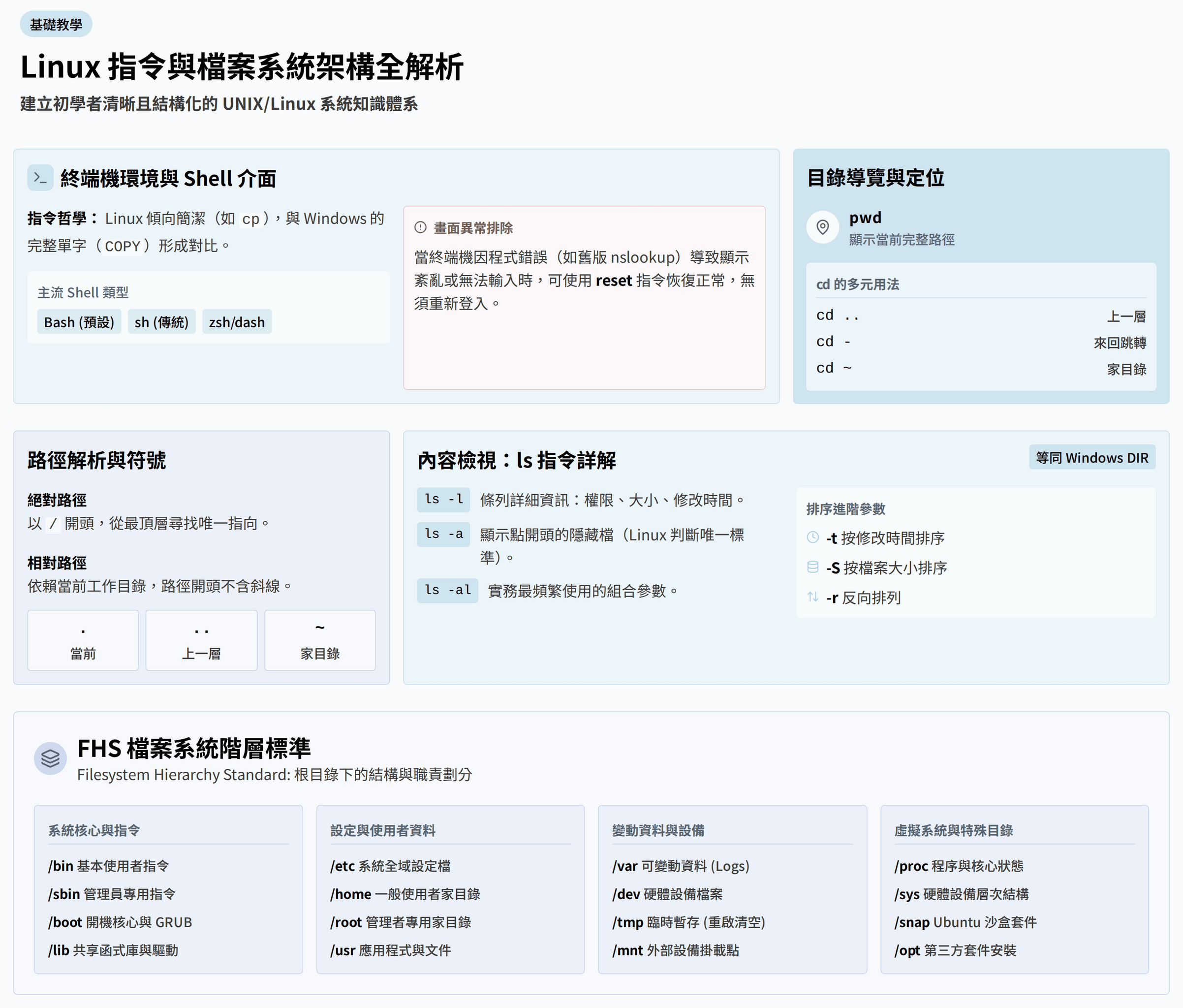
Task: Click the 基礎教學 badge
Action: pyautogui.click(x=56, y=25)
